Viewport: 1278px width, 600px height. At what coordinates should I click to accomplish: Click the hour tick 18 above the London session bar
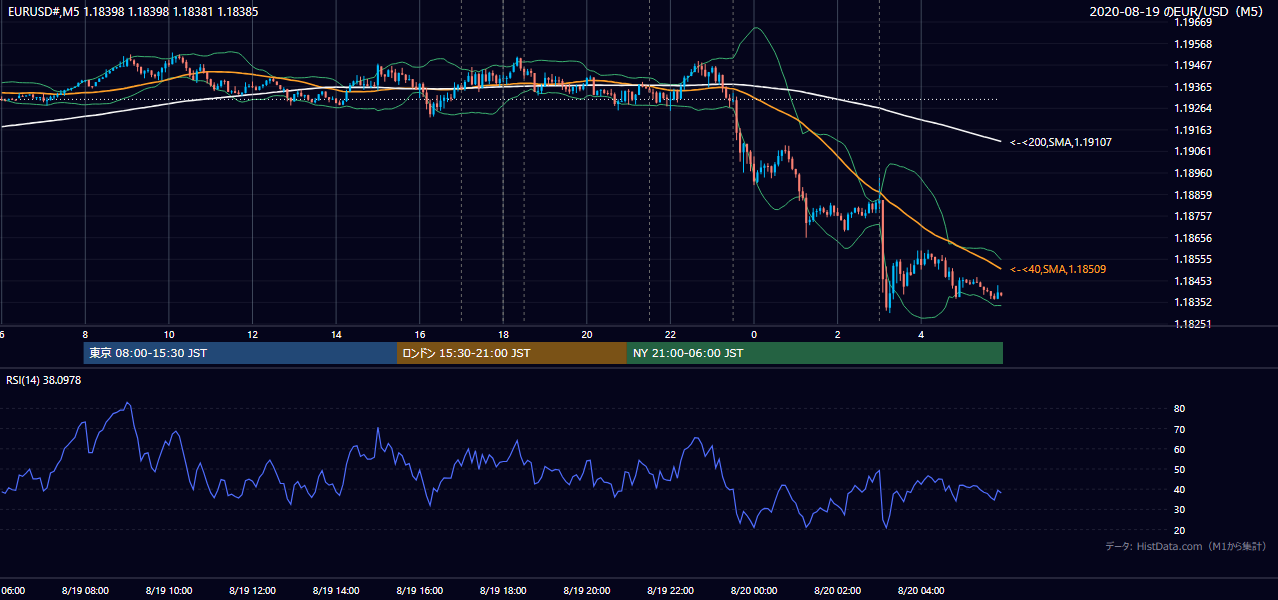[503, 335]
